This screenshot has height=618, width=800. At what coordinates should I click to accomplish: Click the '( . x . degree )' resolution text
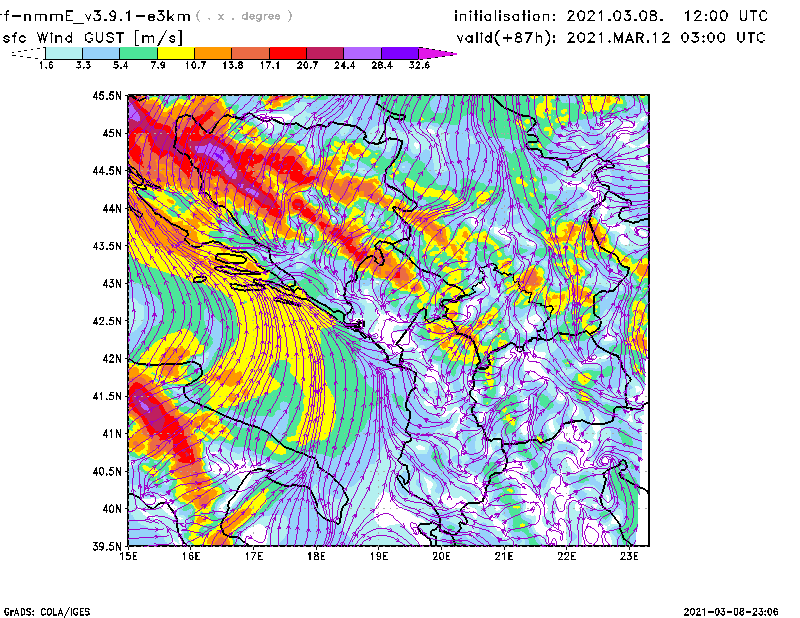pyautogui.click(x=244, y=16)
